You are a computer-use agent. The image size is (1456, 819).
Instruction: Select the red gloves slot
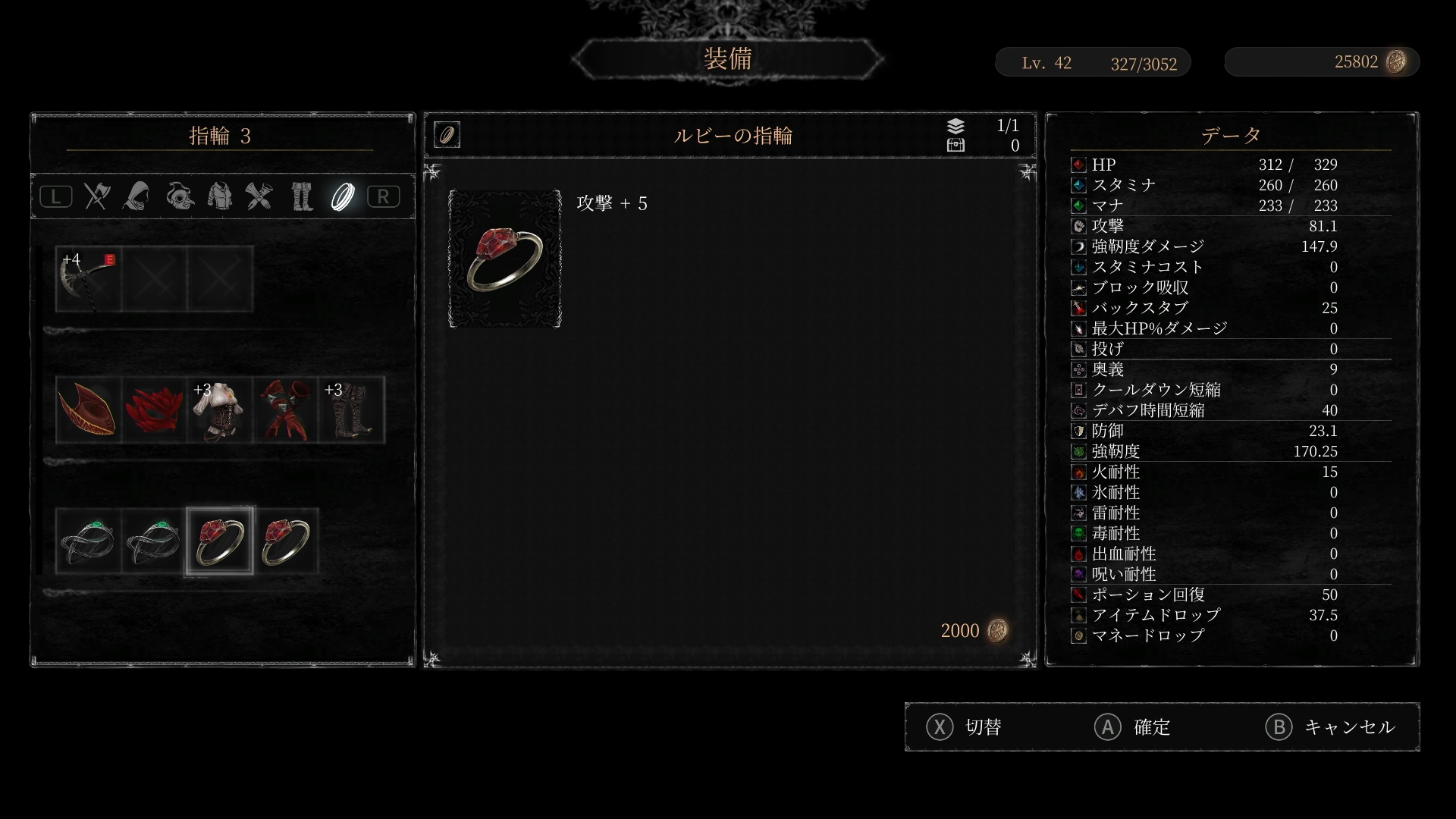point(285,409)
